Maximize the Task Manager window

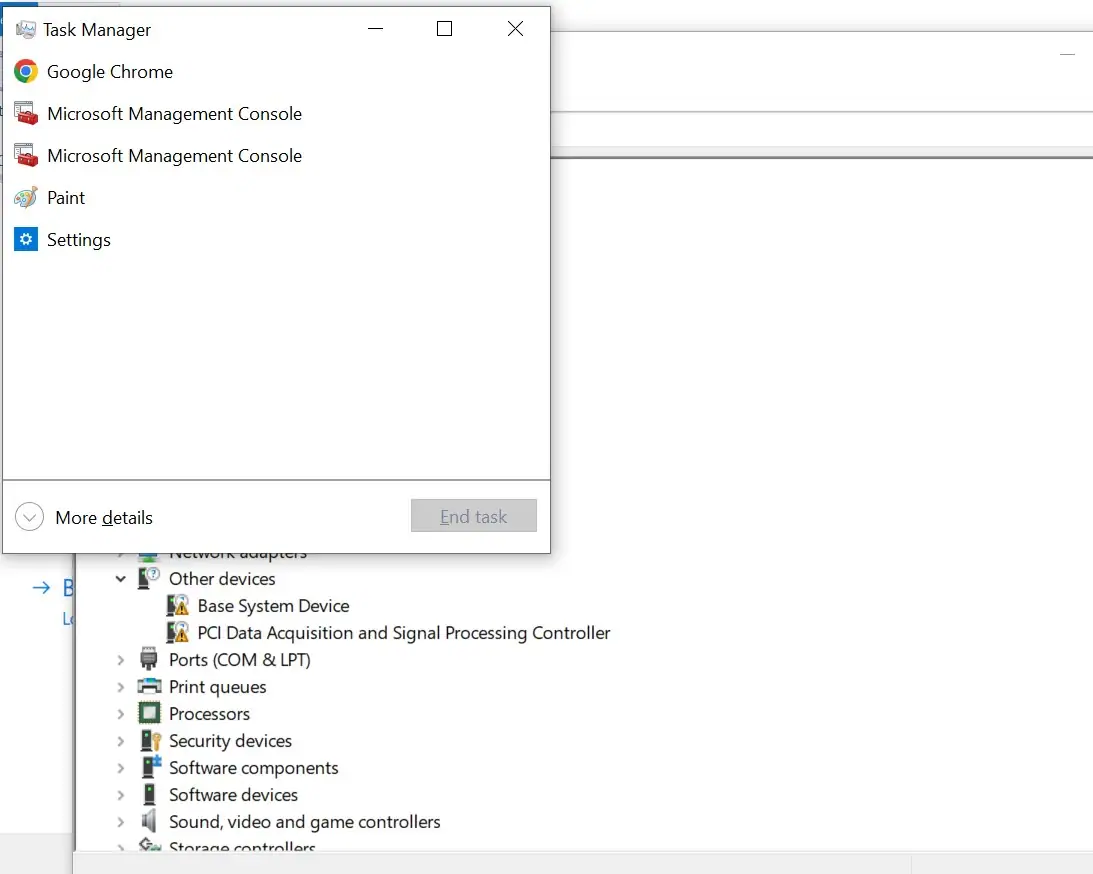(445, 29)
